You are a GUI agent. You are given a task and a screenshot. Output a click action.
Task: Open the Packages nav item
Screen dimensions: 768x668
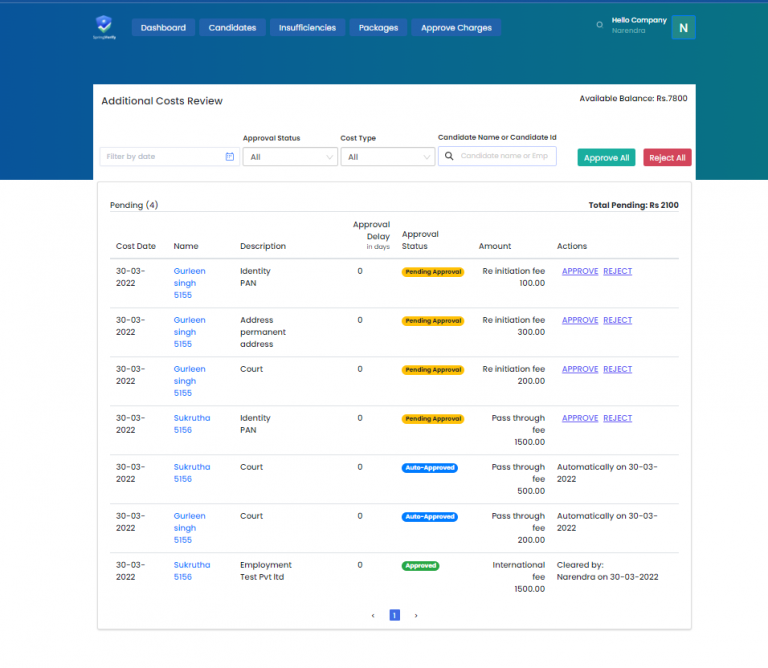point(378,28)
